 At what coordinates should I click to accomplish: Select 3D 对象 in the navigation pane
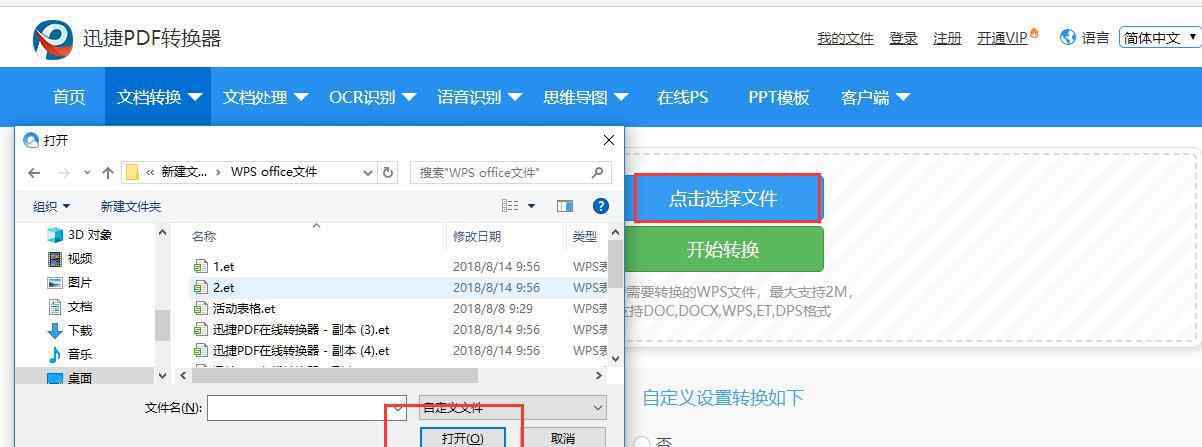tap(80, 234)
